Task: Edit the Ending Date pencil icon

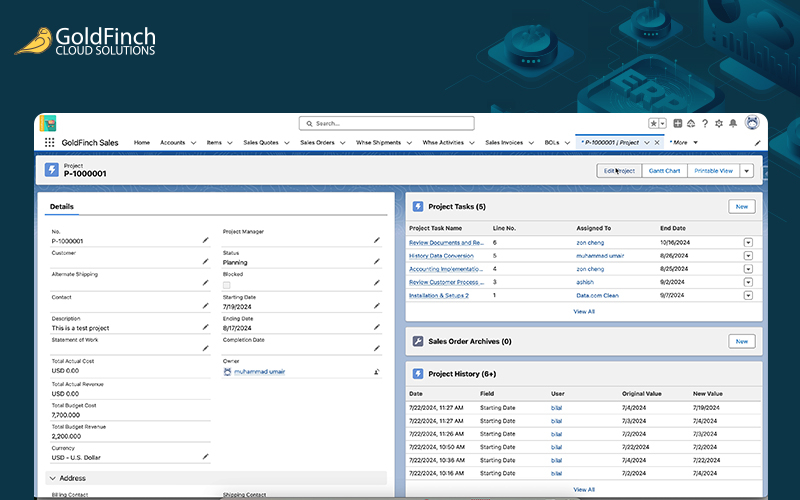Action: pos(377,327)
